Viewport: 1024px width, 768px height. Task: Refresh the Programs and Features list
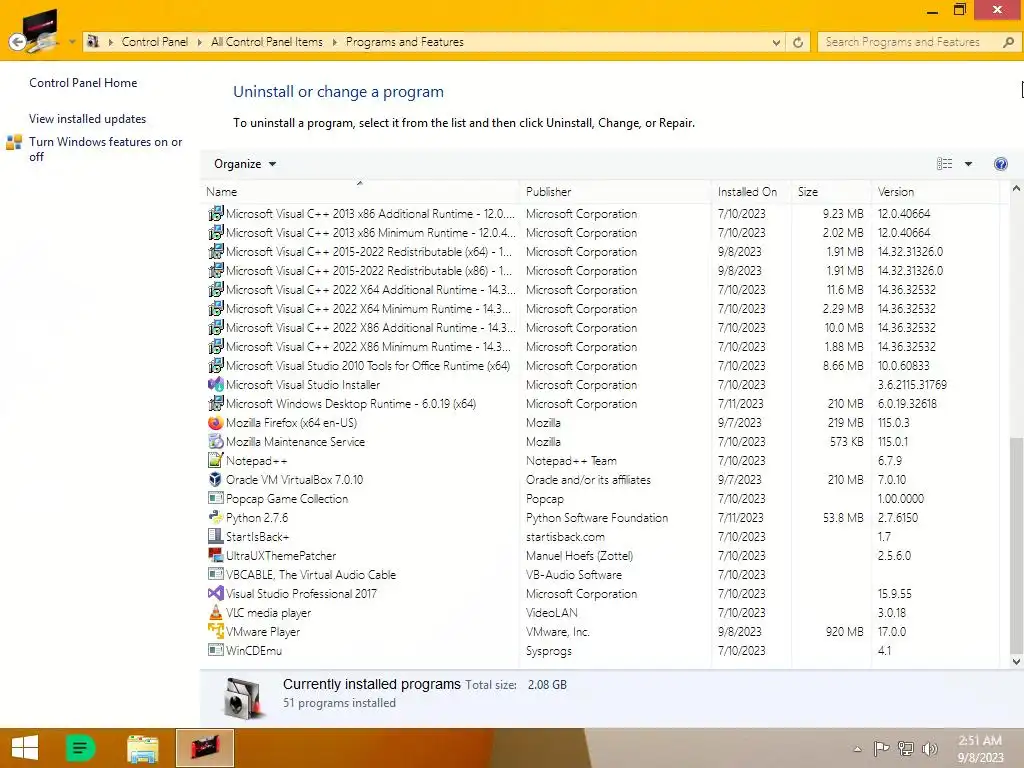[x=798, y=42]
